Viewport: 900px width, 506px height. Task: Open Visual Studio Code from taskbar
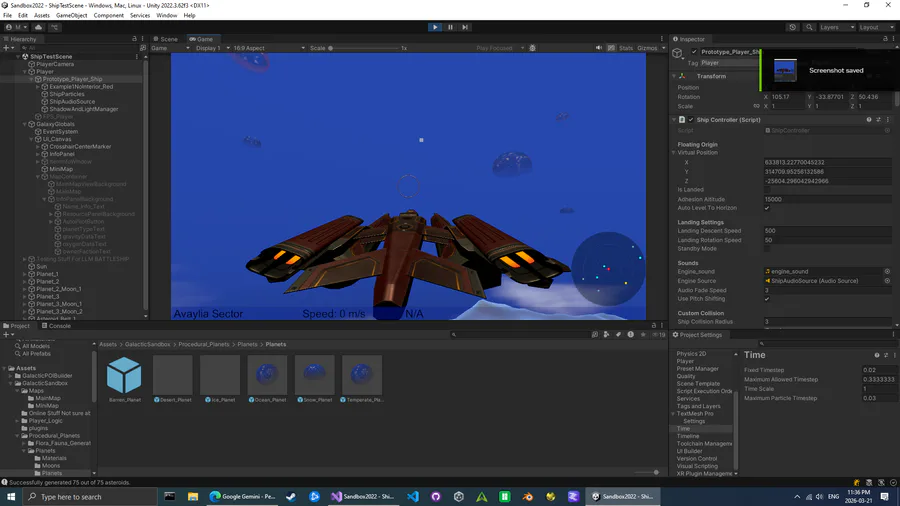tap(413, 496)
